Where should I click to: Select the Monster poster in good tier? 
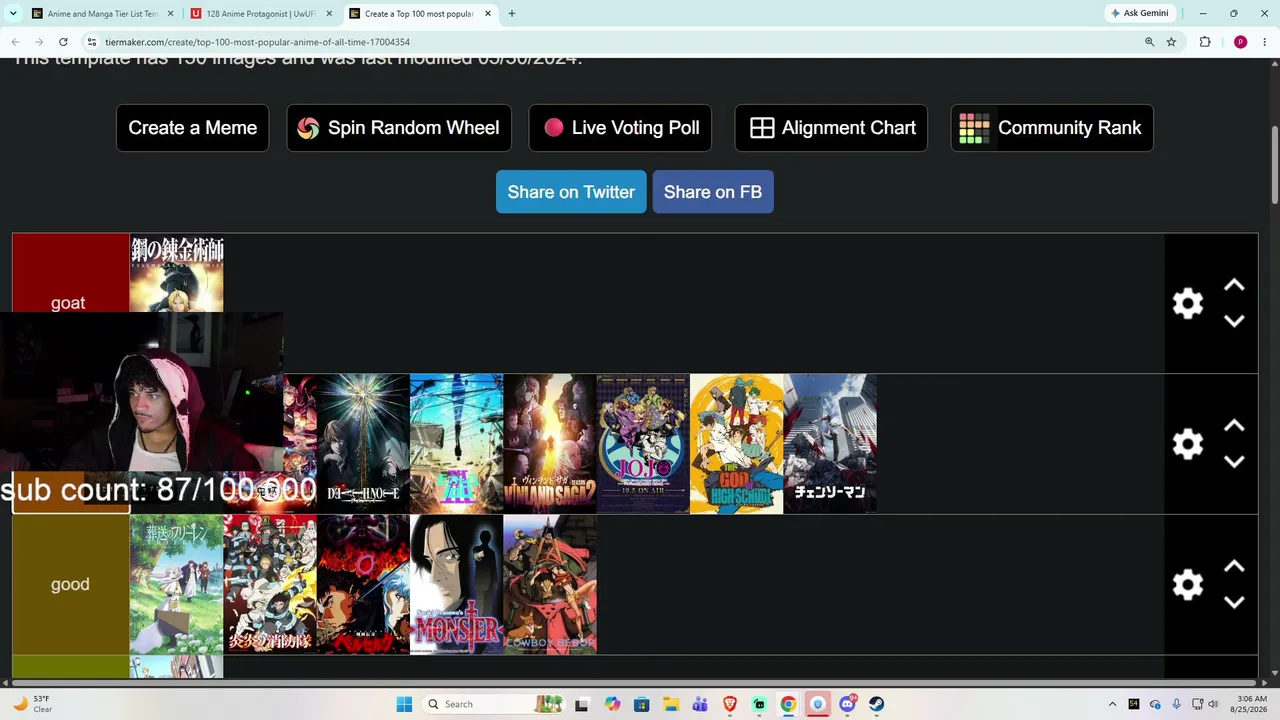456,585
